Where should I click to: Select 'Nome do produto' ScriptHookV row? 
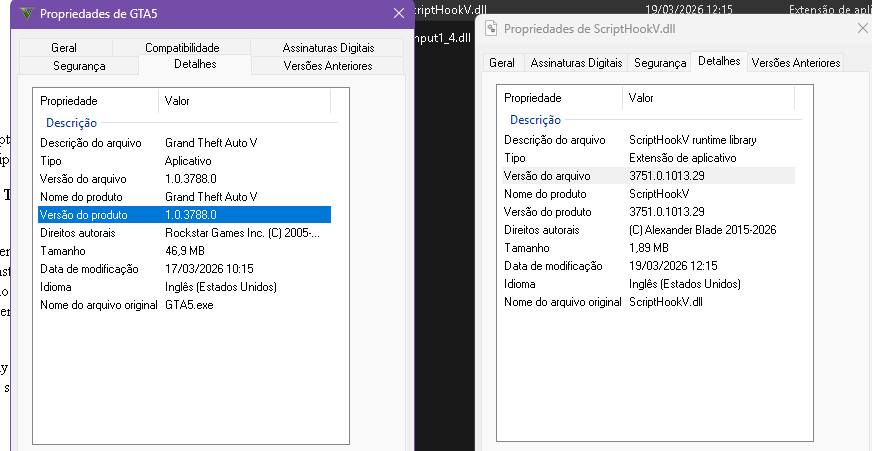(x=648, y=194)
